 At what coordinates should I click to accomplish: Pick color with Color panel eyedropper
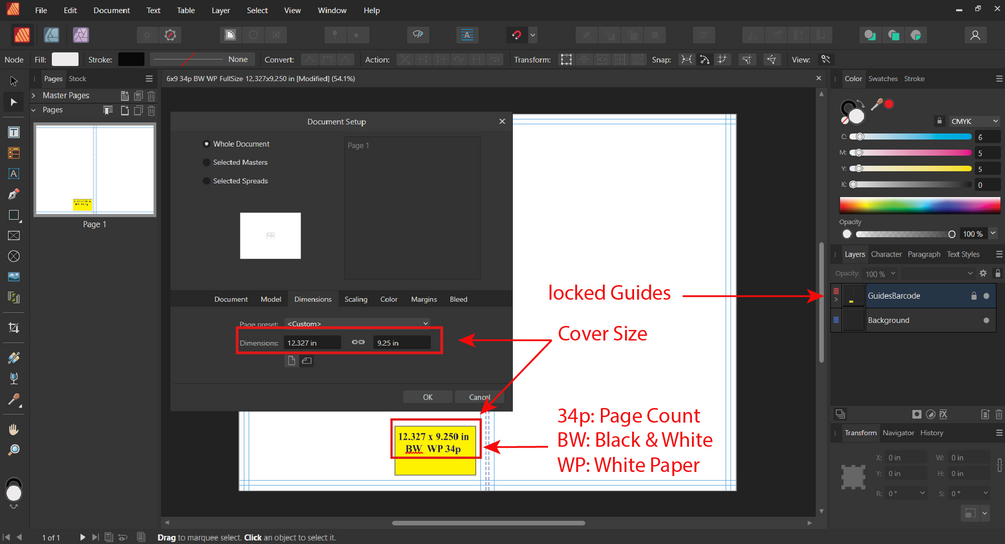[x=876, y=104]
